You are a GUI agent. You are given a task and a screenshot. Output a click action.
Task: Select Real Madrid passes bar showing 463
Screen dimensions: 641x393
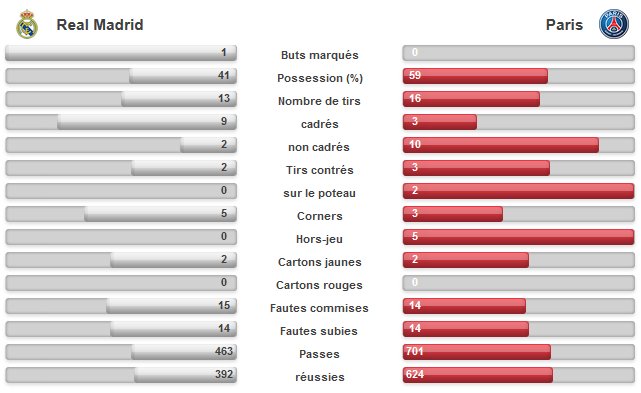pos(184,352)
